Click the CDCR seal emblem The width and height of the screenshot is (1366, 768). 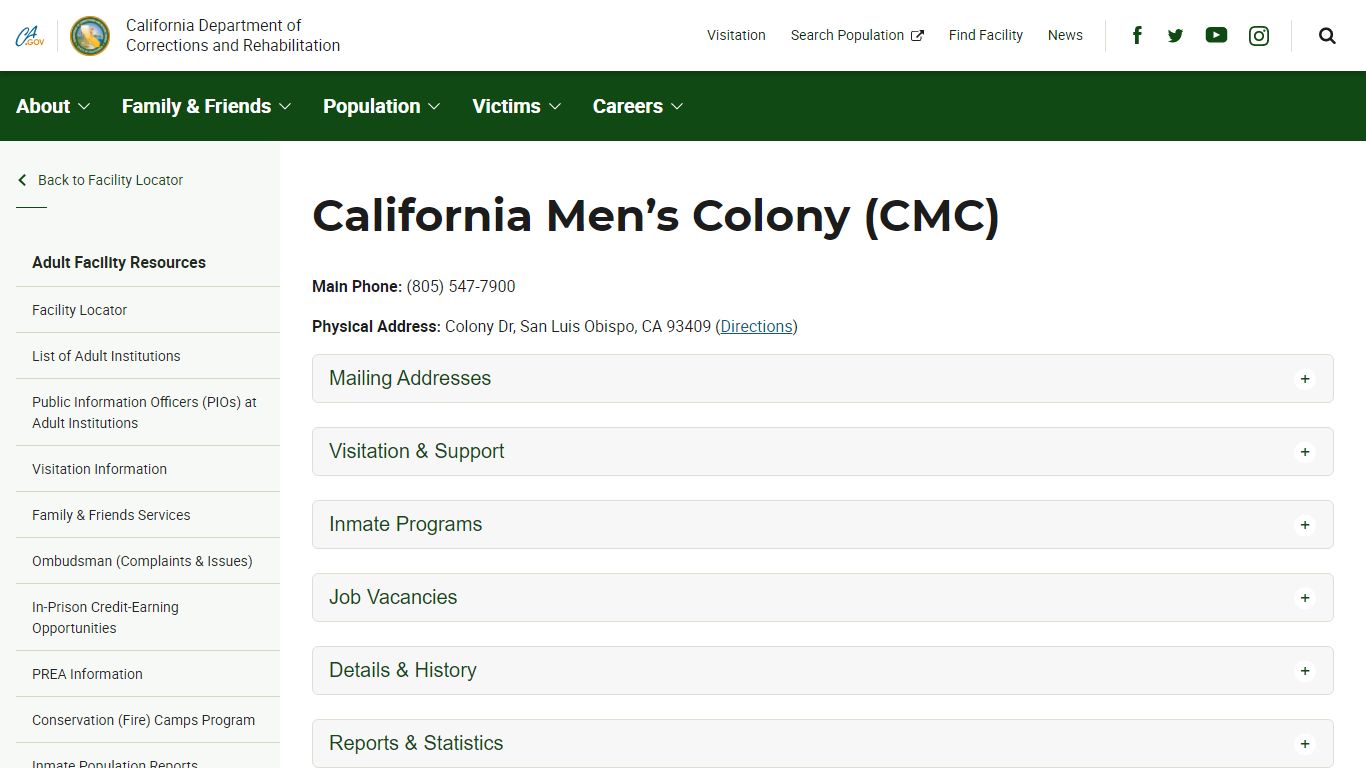pyautogui.click(x=90, y=36)
